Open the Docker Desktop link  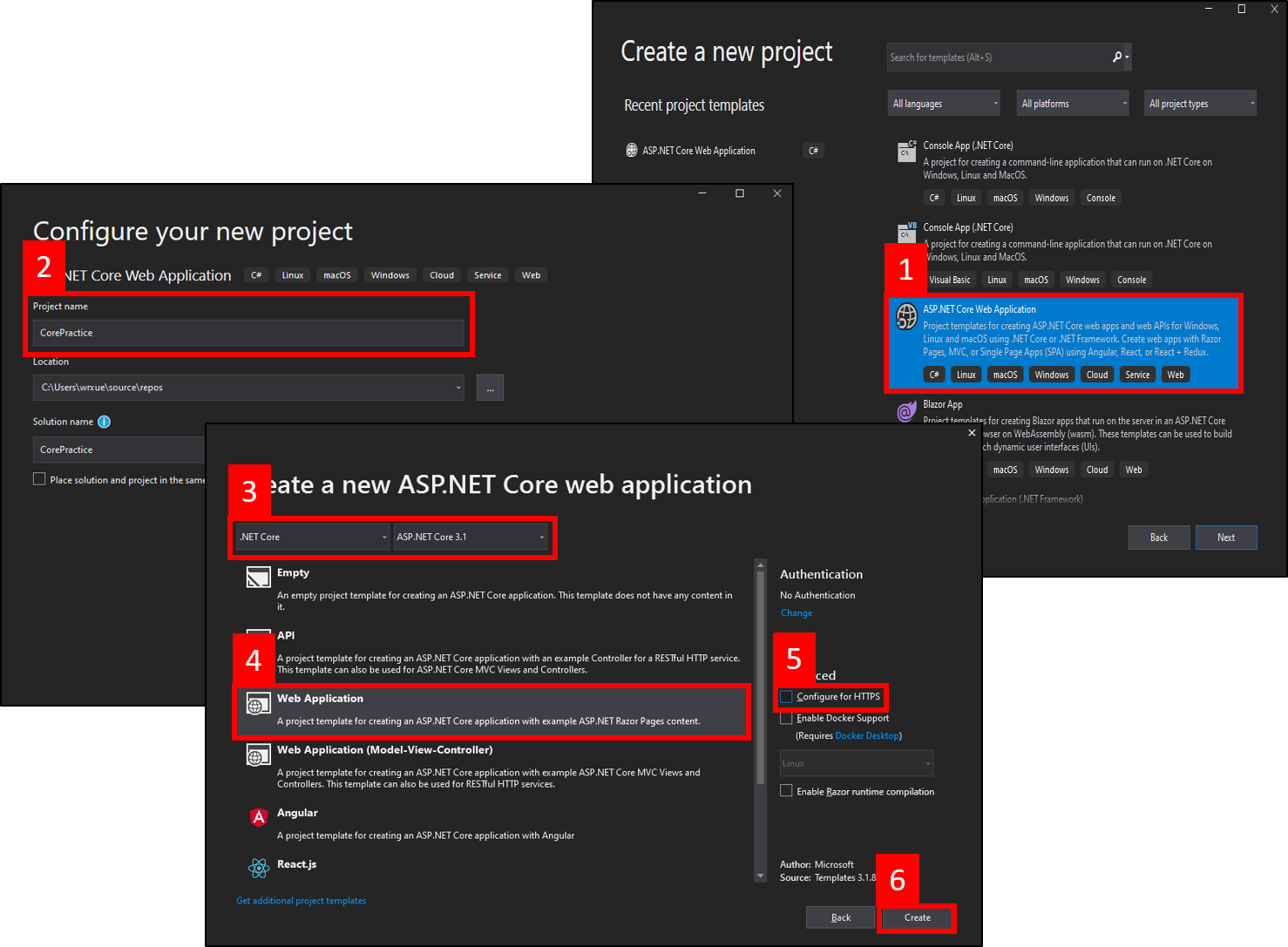(x=867, y=736)
